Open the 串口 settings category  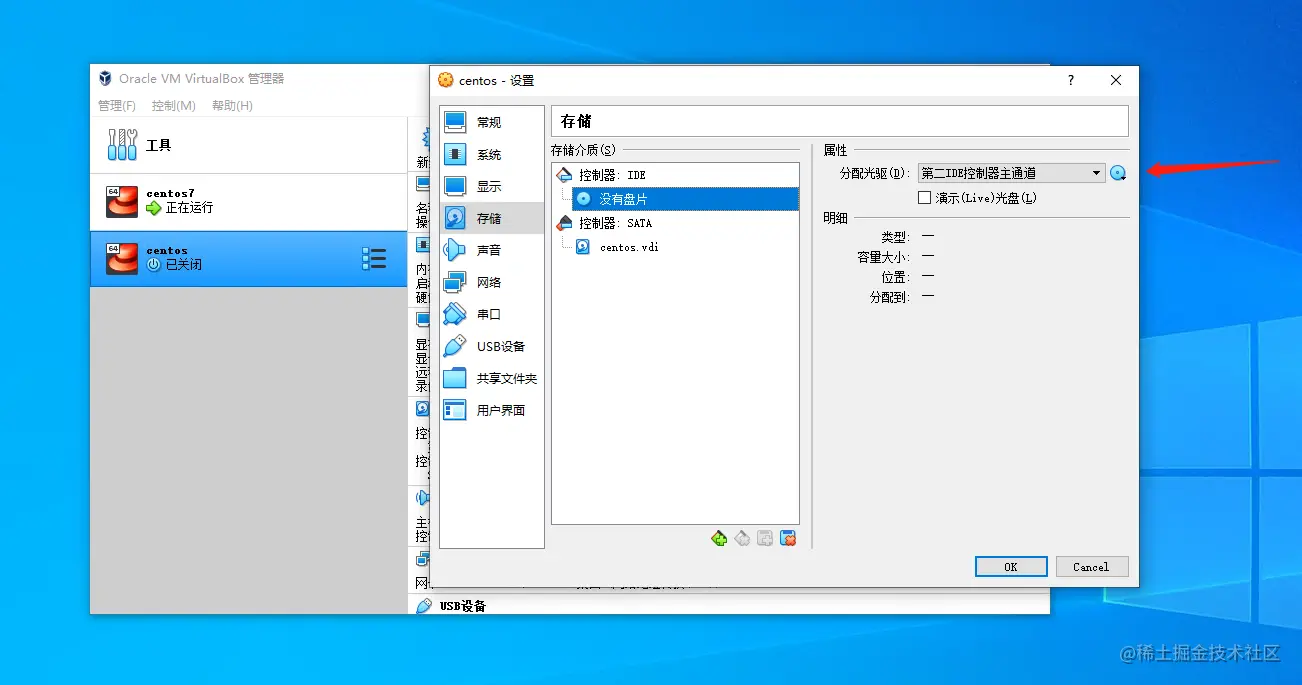pyautogui.click(x=491, y=314)
